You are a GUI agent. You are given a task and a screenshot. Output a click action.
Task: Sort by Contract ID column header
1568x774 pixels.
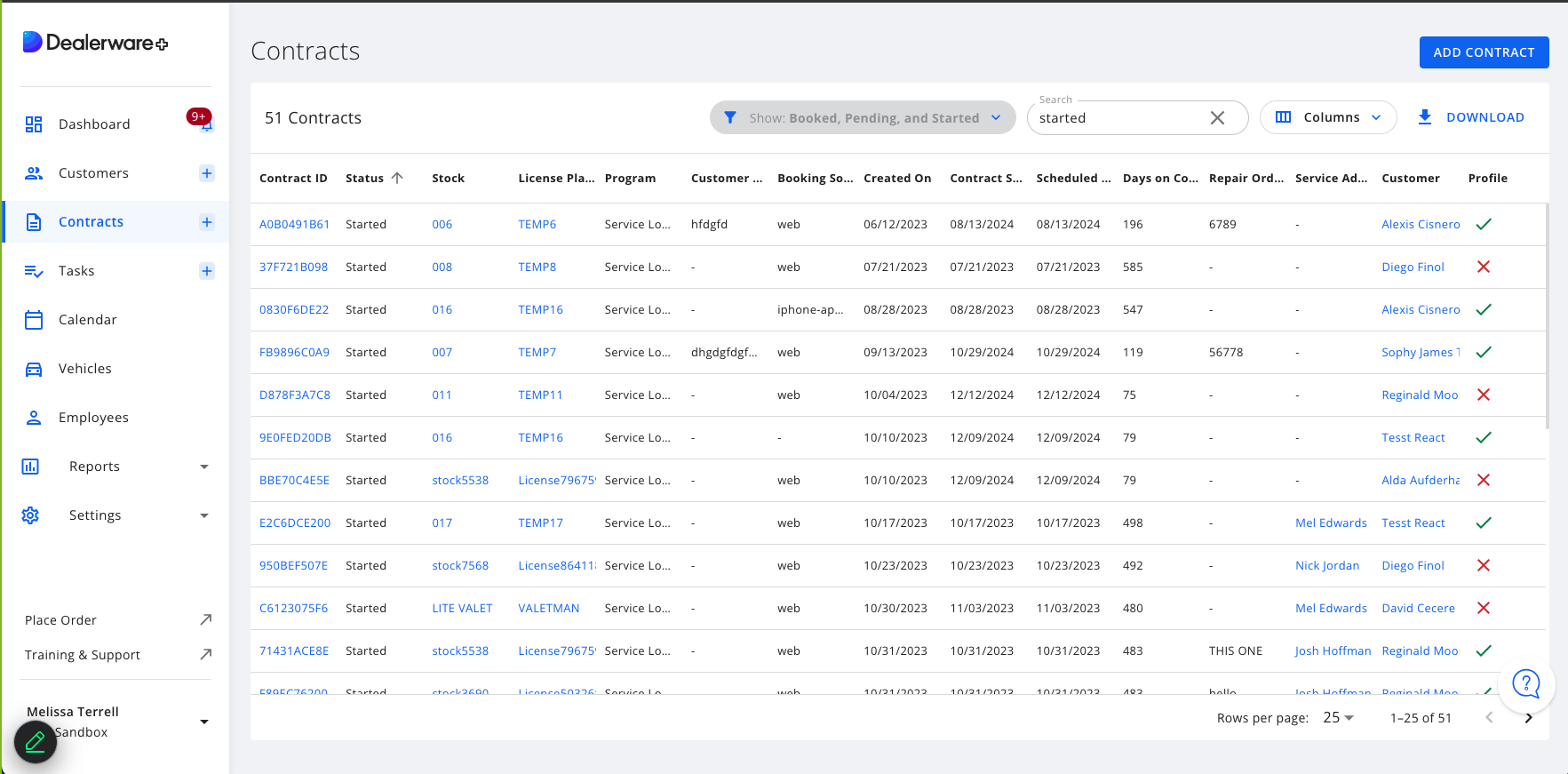pyautogui.click(x=293, y=178)
